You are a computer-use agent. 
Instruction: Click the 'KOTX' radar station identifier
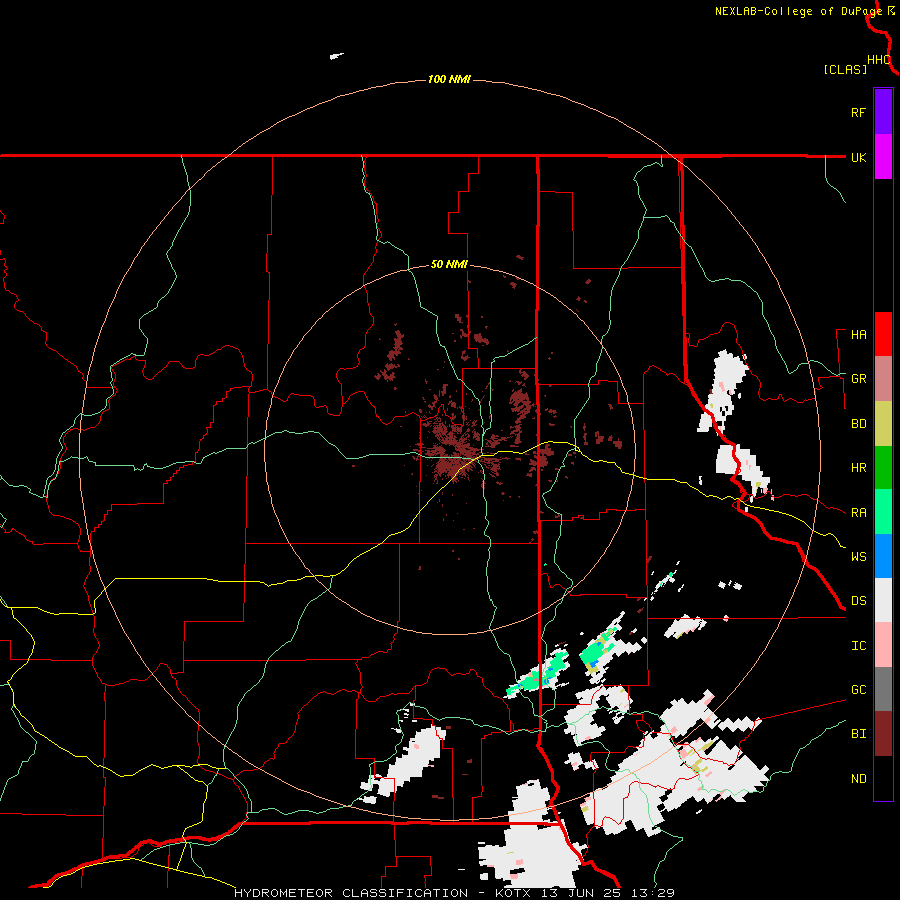[514, 893]
